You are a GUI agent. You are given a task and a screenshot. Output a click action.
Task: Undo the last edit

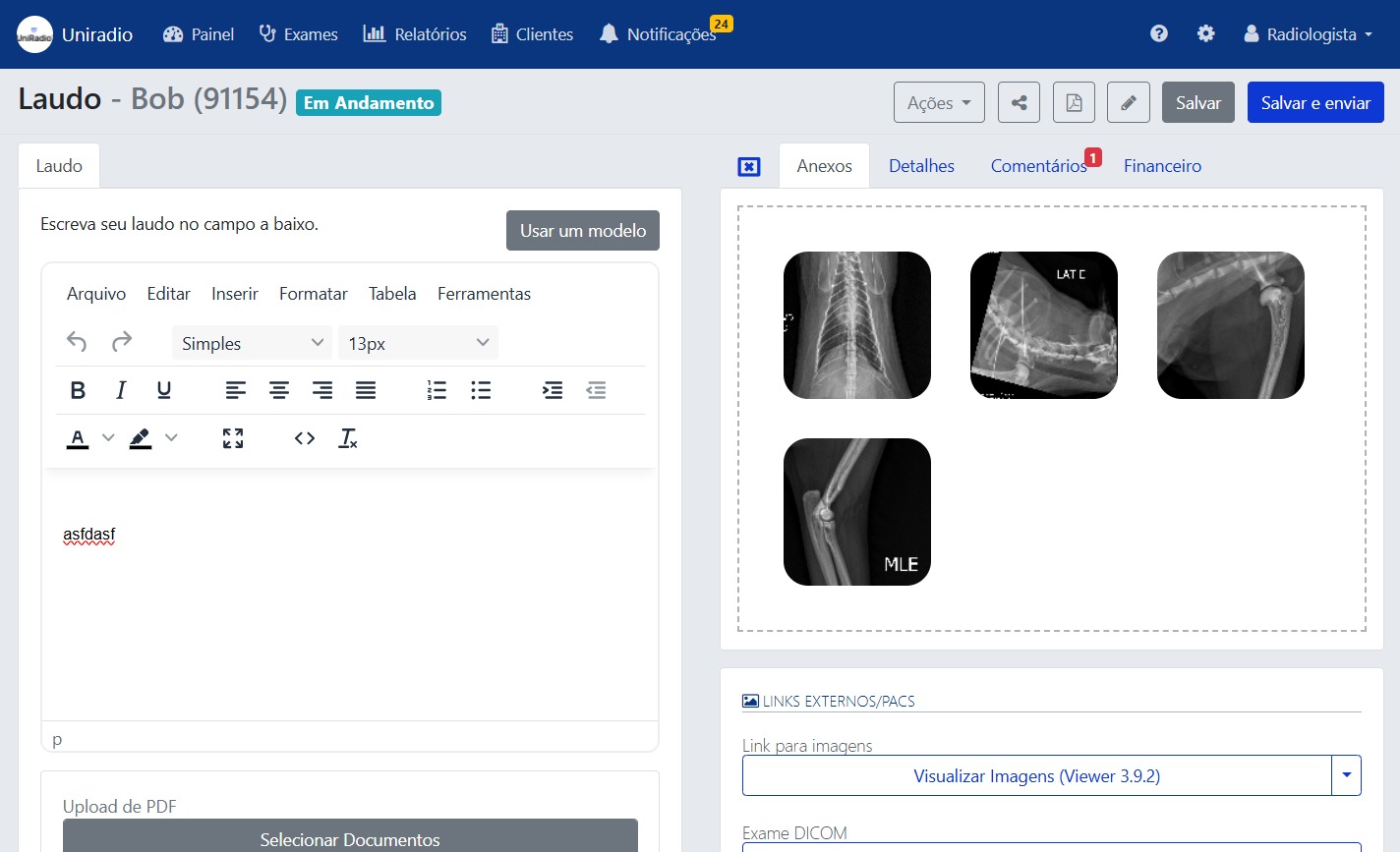tap(76, 342)
